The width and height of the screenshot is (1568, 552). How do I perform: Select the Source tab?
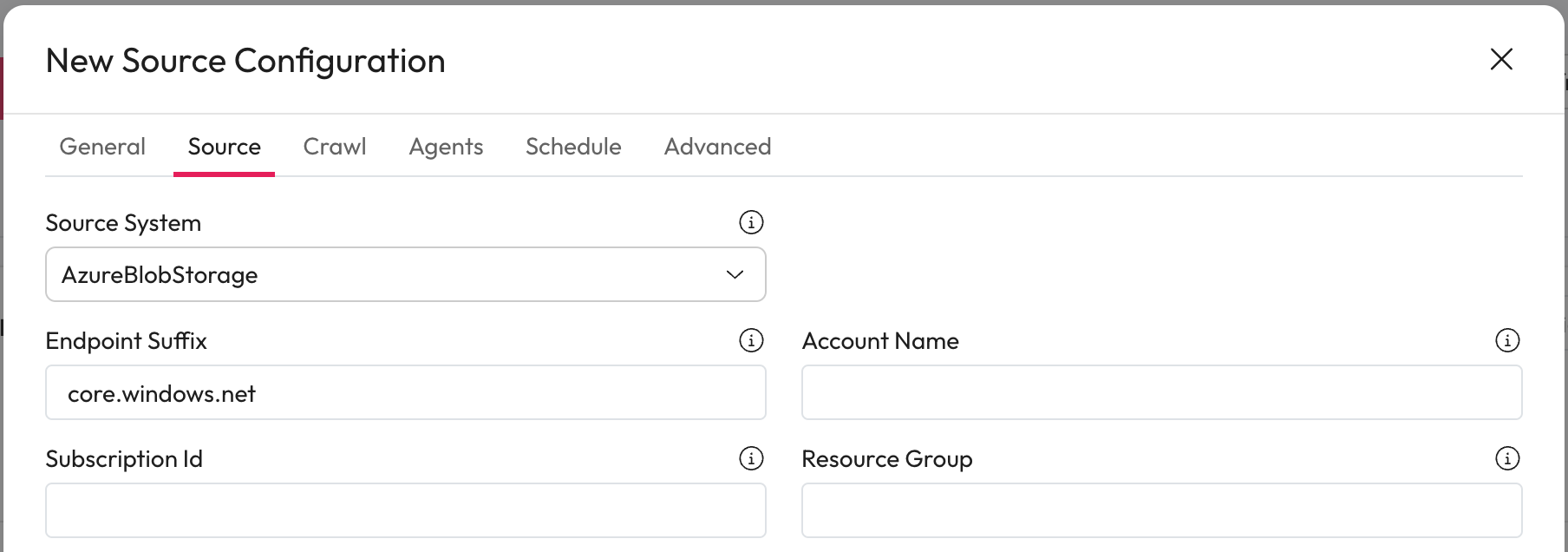click(224, 147)
